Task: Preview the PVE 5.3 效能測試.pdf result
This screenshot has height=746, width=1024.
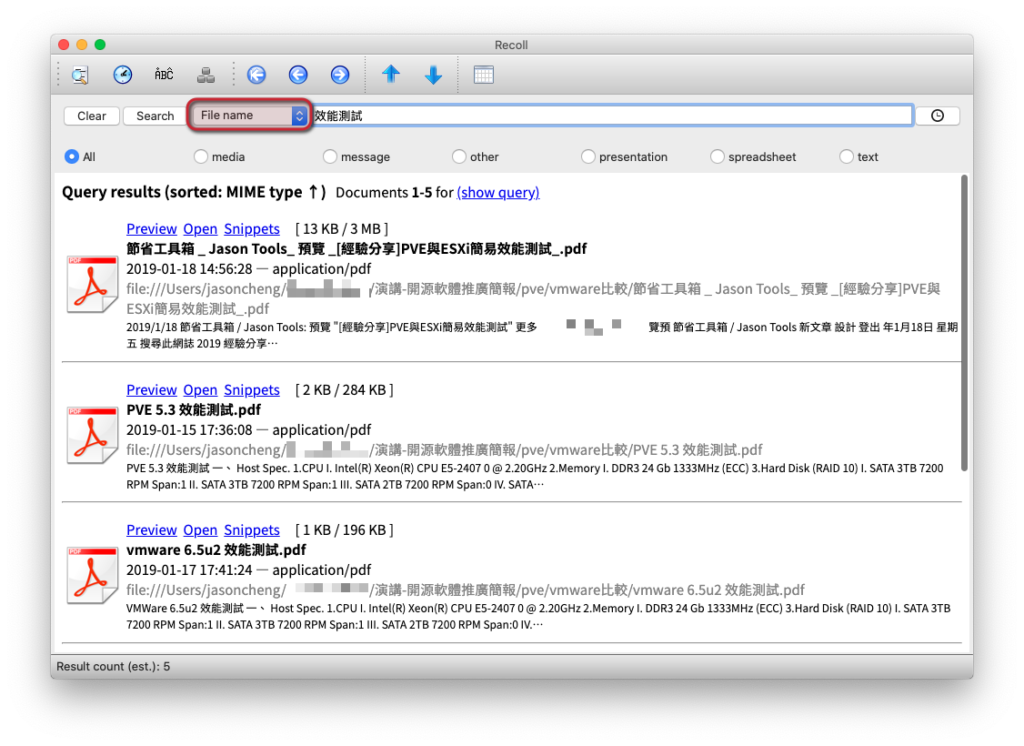Action: (x=152, y=390)
